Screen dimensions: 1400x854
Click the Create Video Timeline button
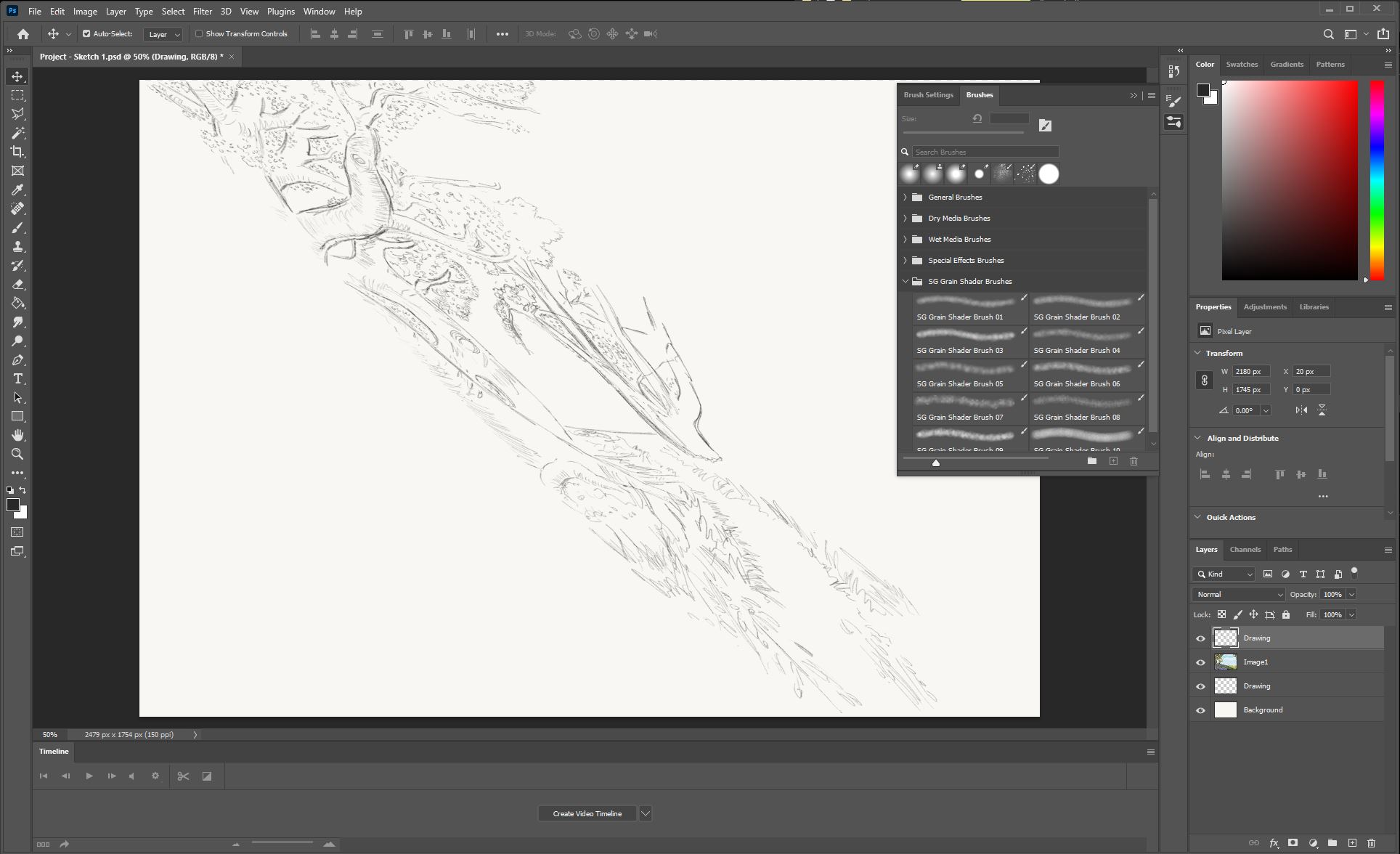pos(586,813)
